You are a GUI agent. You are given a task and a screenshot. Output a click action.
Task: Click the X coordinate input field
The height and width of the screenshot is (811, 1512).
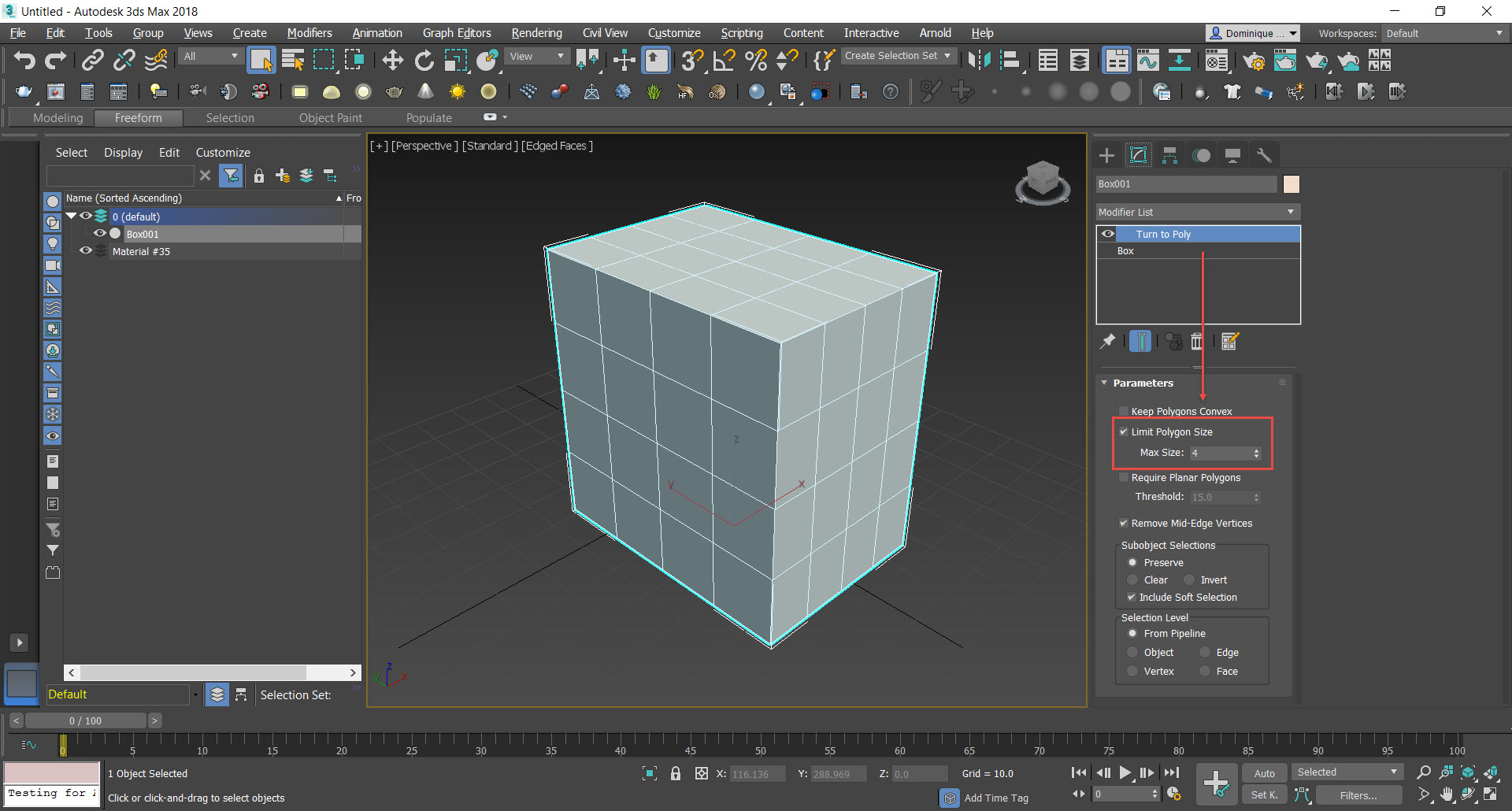tap(756, 773)
